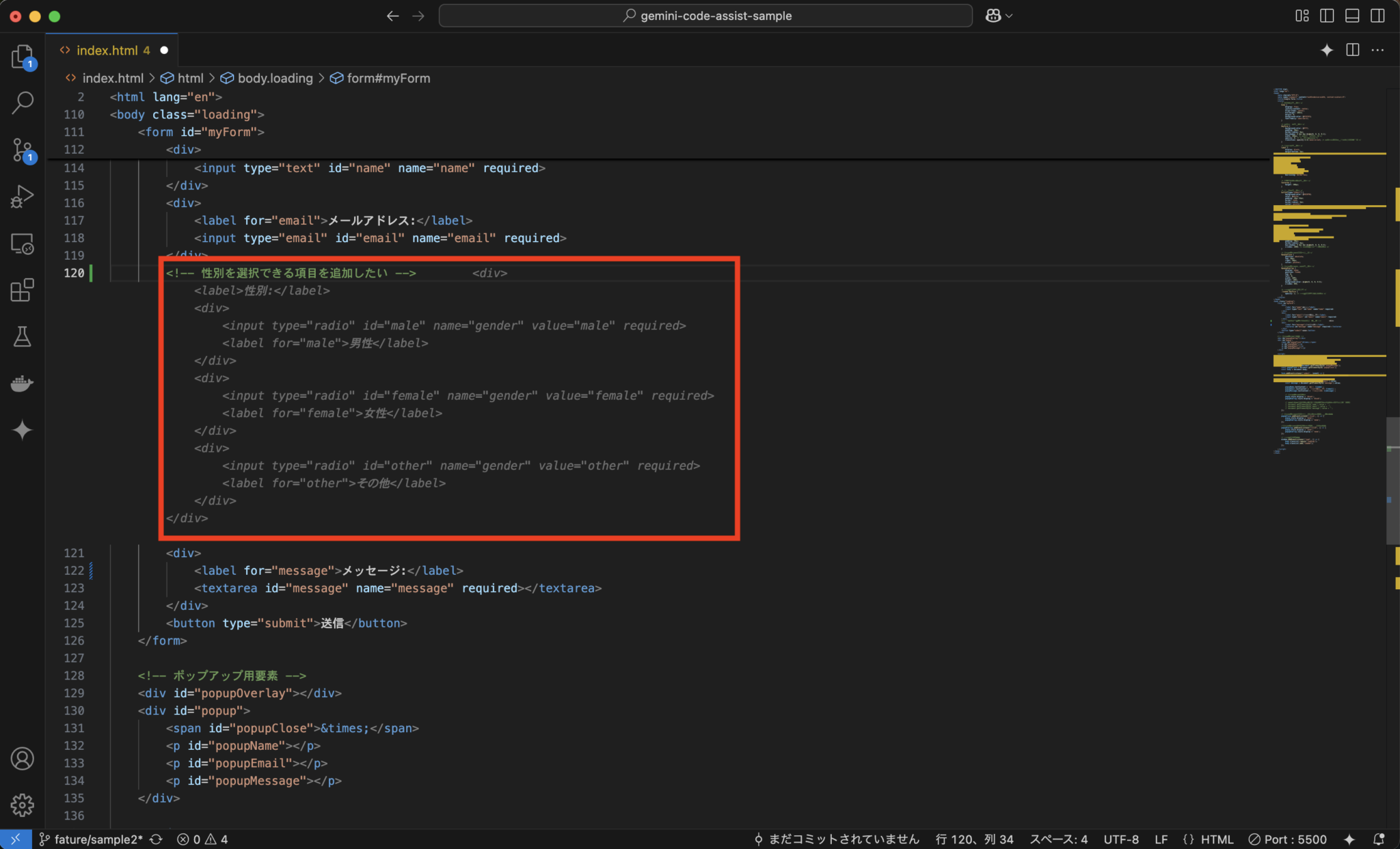
Task: Open the Search view in the activity bar
Action: pyautogui.click(x=23, y=103)
